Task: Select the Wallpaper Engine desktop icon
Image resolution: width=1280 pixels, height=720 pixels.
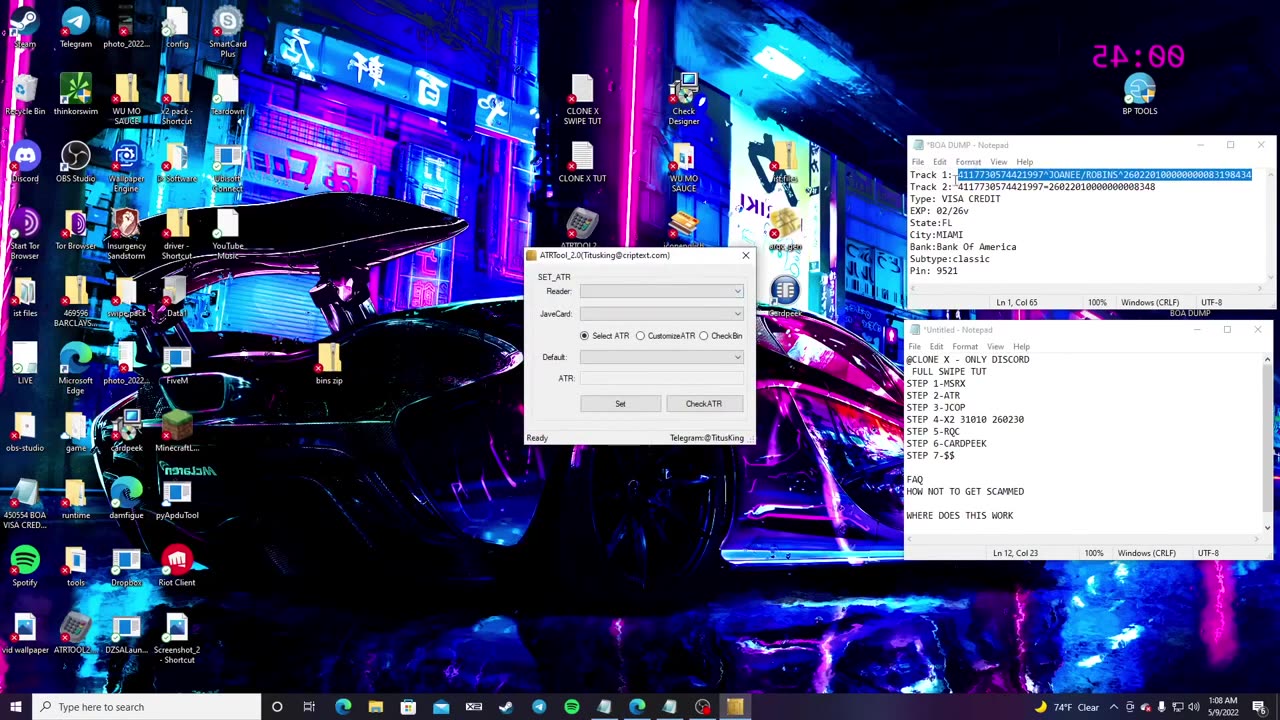Action: (126, 165)
